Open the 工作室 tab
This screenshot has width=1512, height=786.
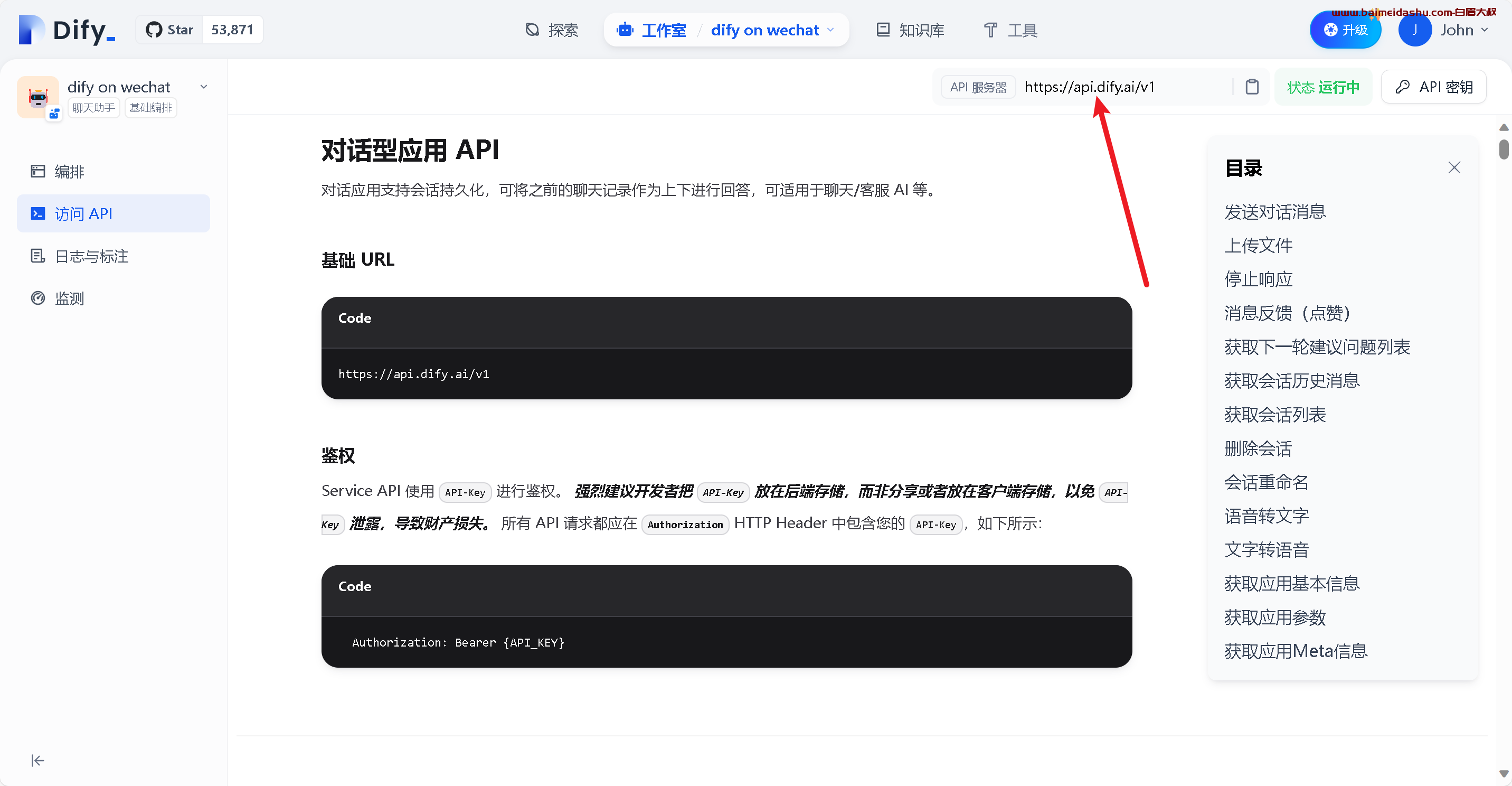[x=651, y=30]
